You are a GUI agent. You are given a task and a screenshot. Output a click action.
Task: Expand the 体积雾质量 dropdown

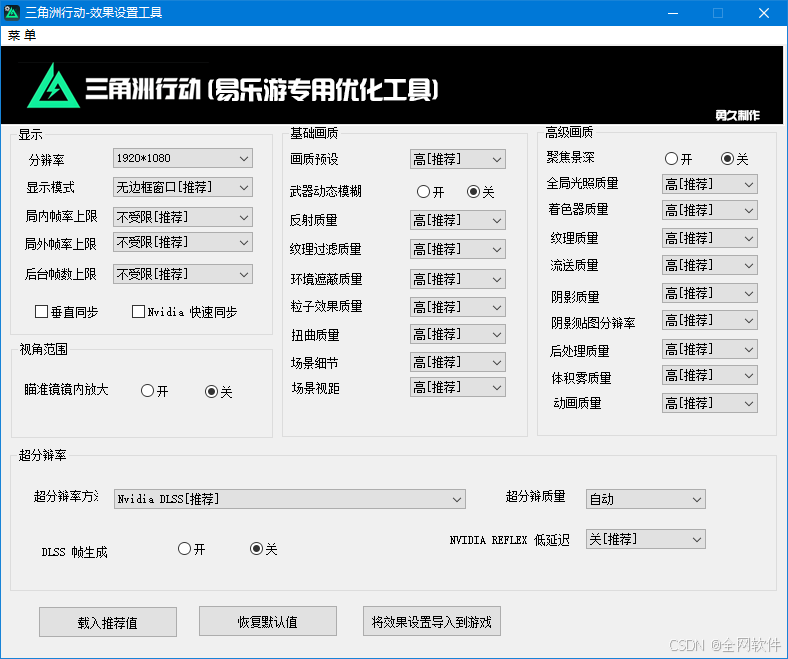[710, 375]
